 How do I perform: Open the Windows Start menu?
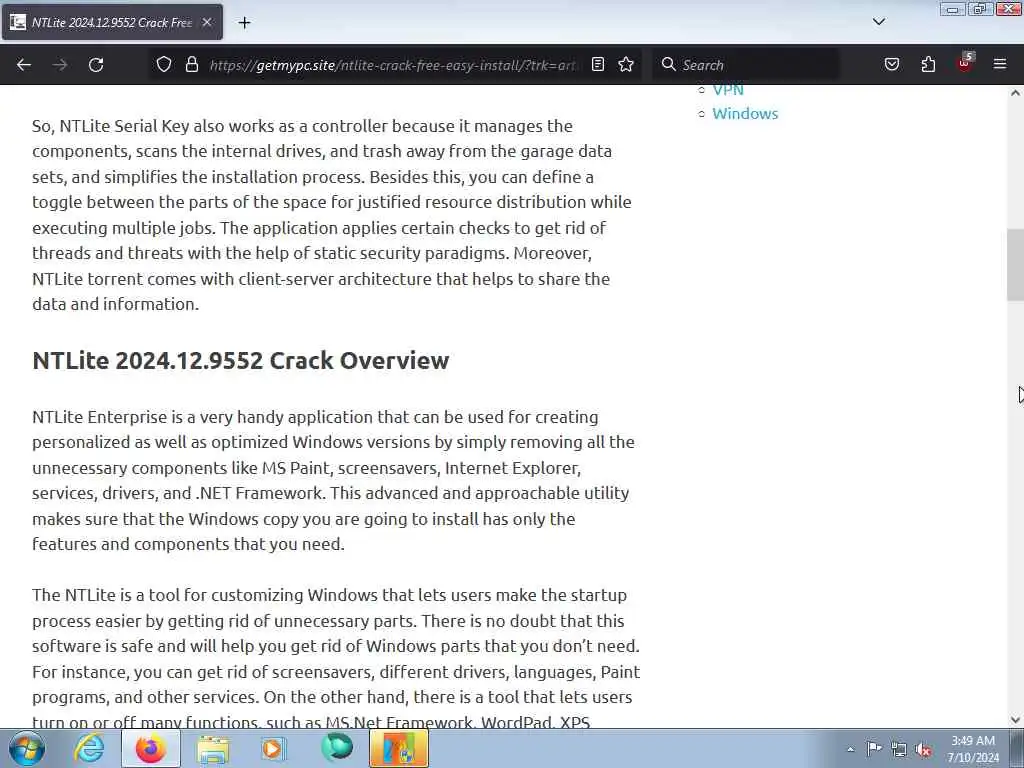(x=27, y=748)
